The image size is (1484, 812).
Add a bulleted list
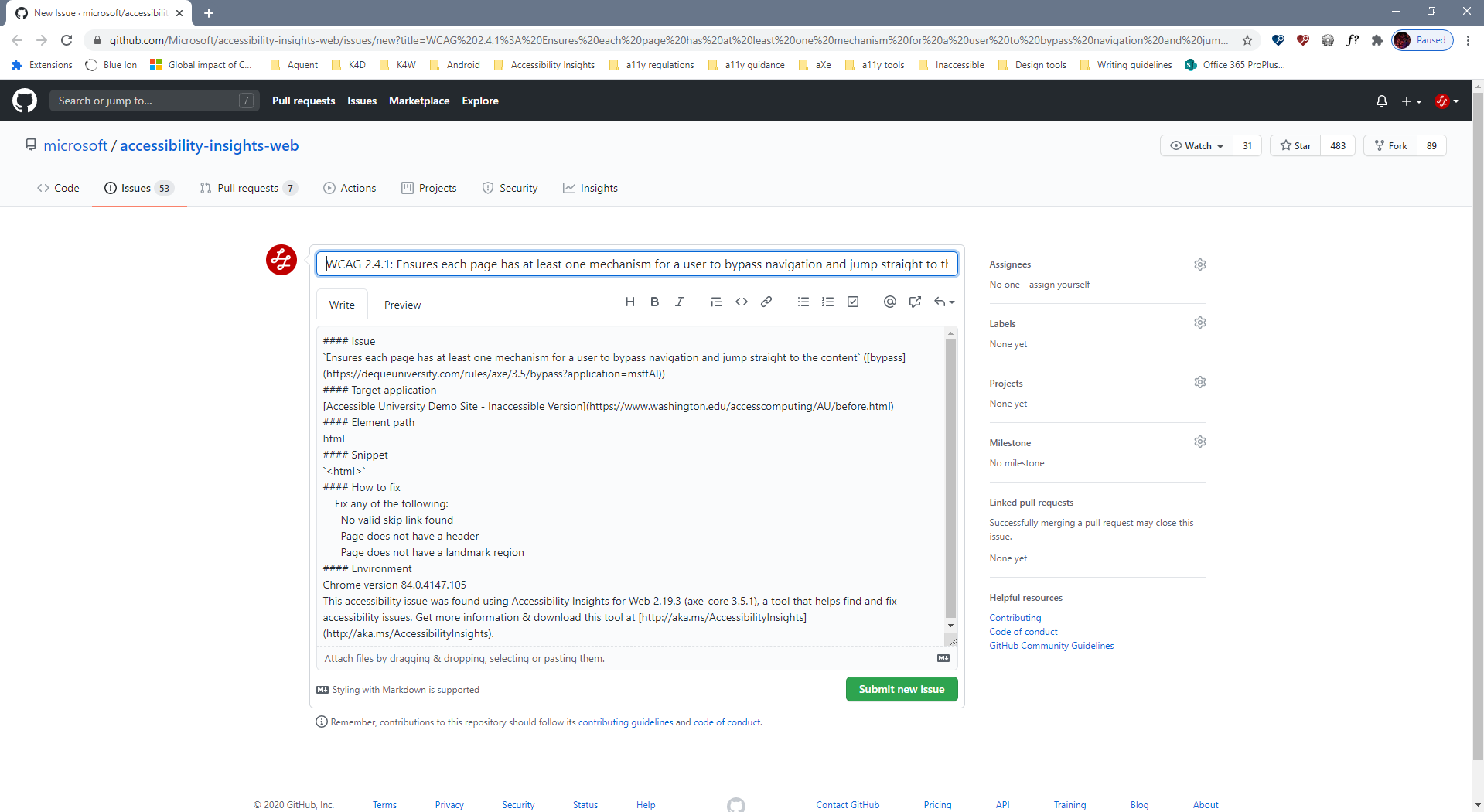tap(803, 302)
